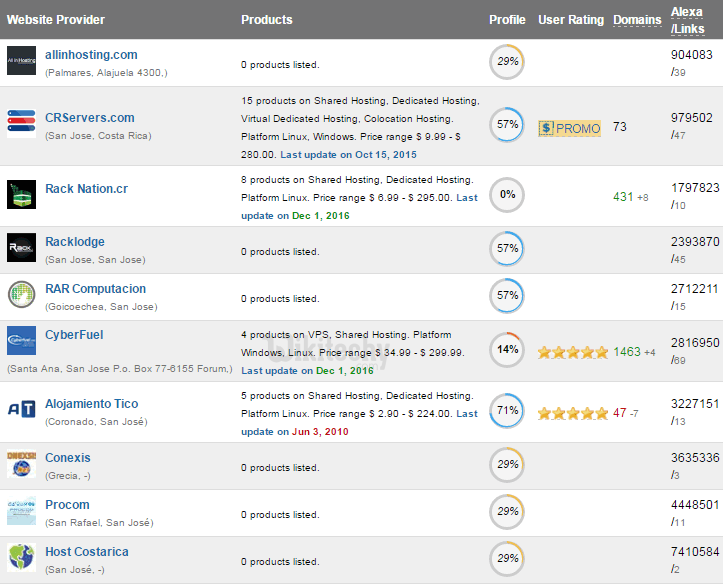Click the Alexa /Links column header

686,19
